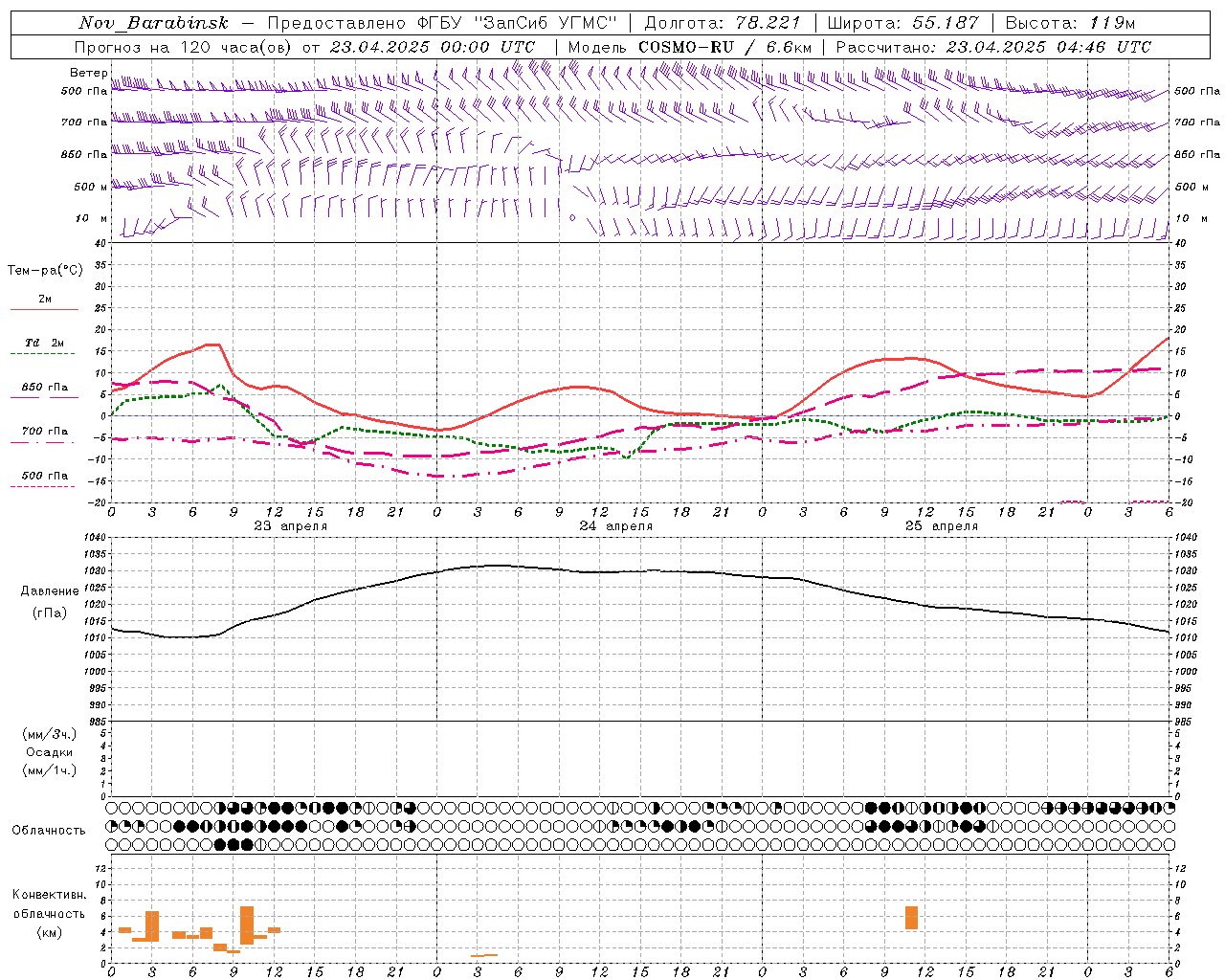The height and width of the screenshot is (980, 1225).
Task: Select the Осадки precipitation label
Action: [50, 752]
